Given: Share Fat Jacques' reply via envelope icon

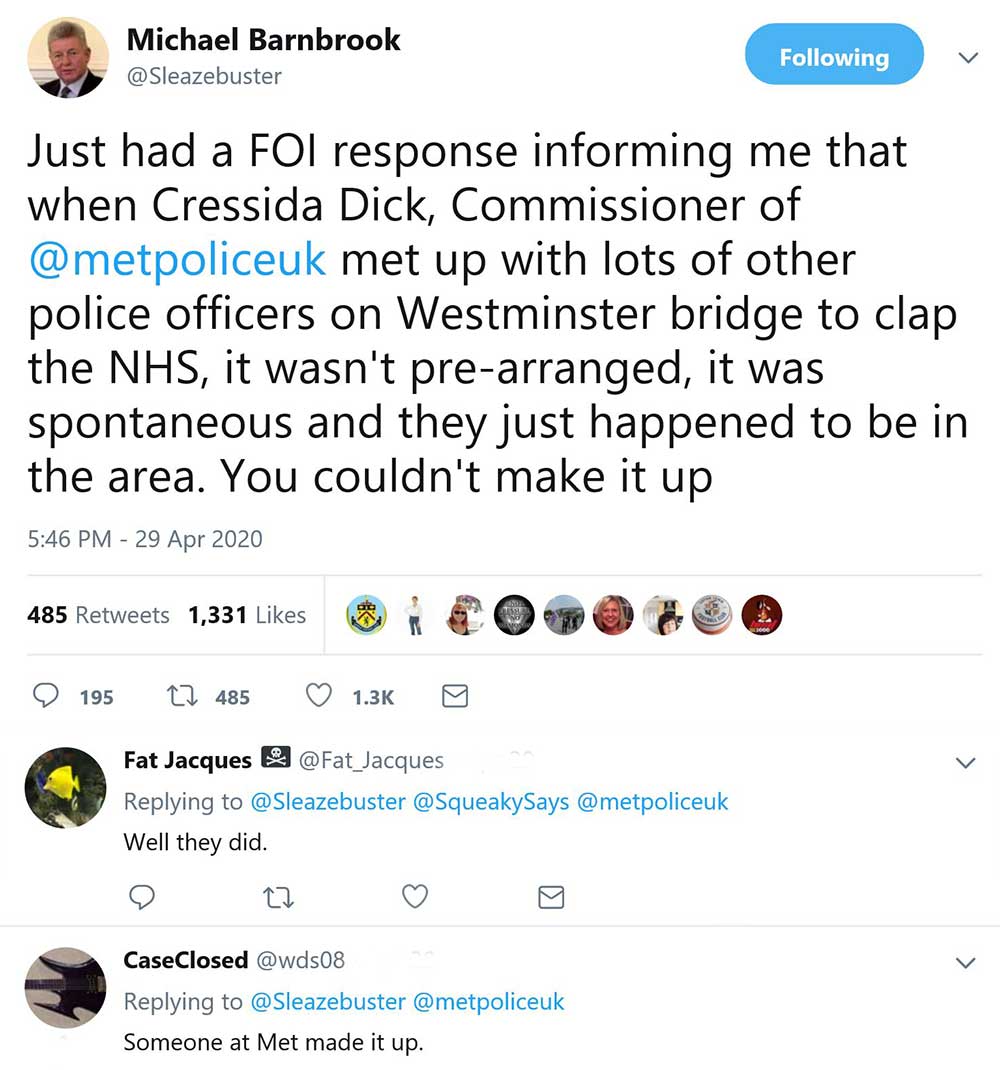Looking at the screenshot, I should tap(551, 897).
